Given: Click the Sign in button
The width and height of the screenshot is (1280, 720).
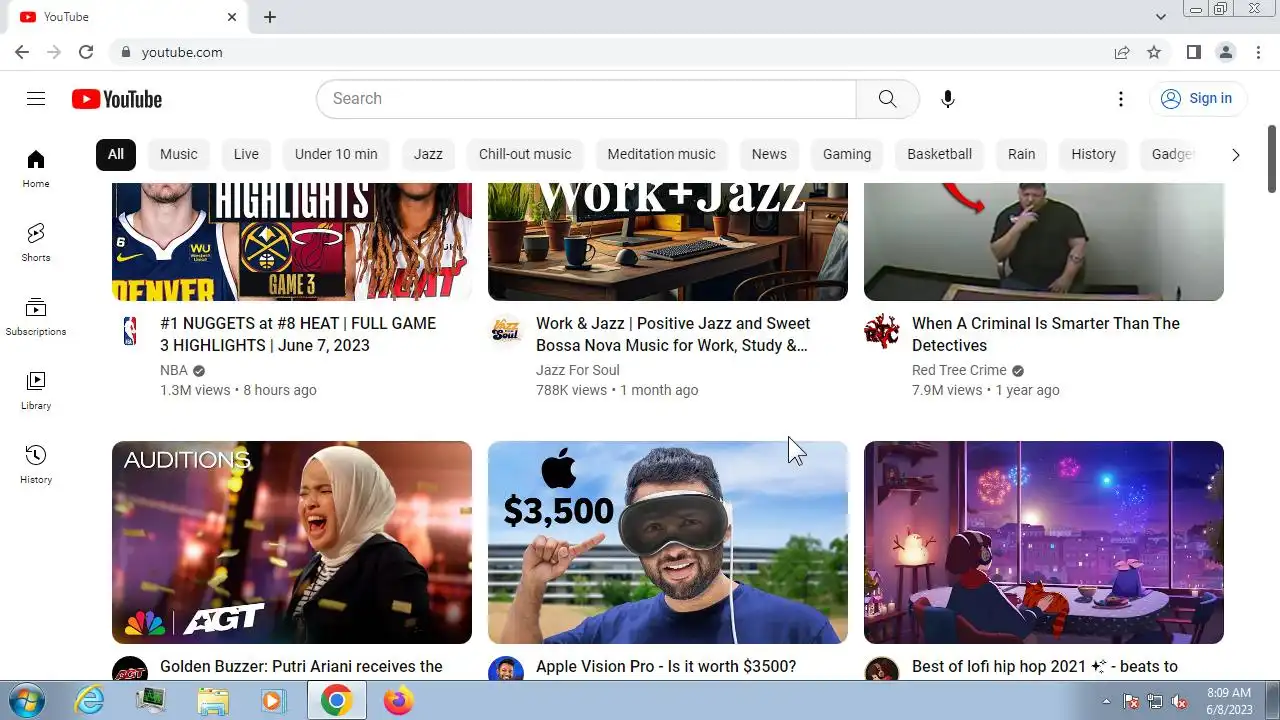Looking at the screenshot, I should (x=1197, y=98).
